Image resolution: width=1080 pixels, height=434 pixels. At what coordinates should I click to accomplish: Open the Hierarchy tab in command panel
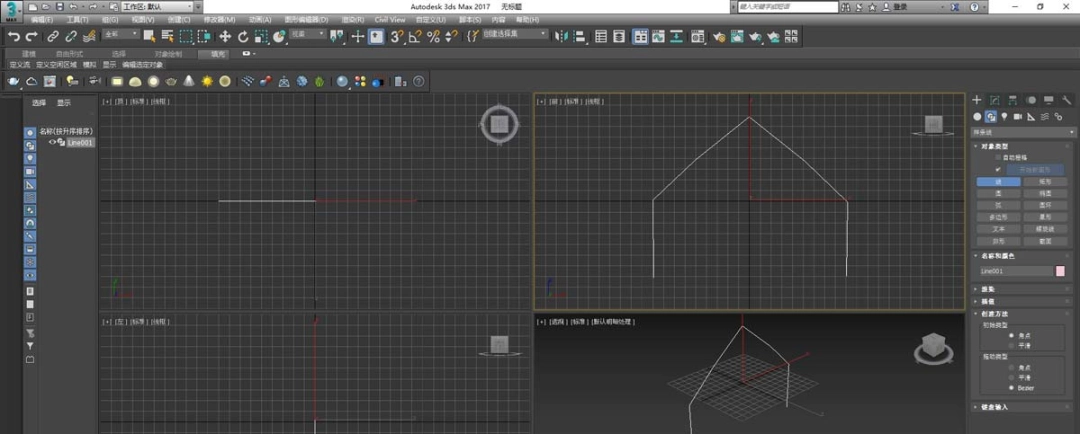(x=1012, y=101)
